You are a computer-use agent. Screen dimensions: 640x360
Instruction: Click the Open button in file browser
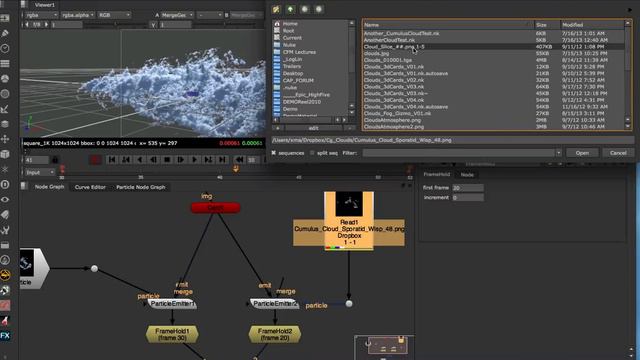tap(582, 153)
